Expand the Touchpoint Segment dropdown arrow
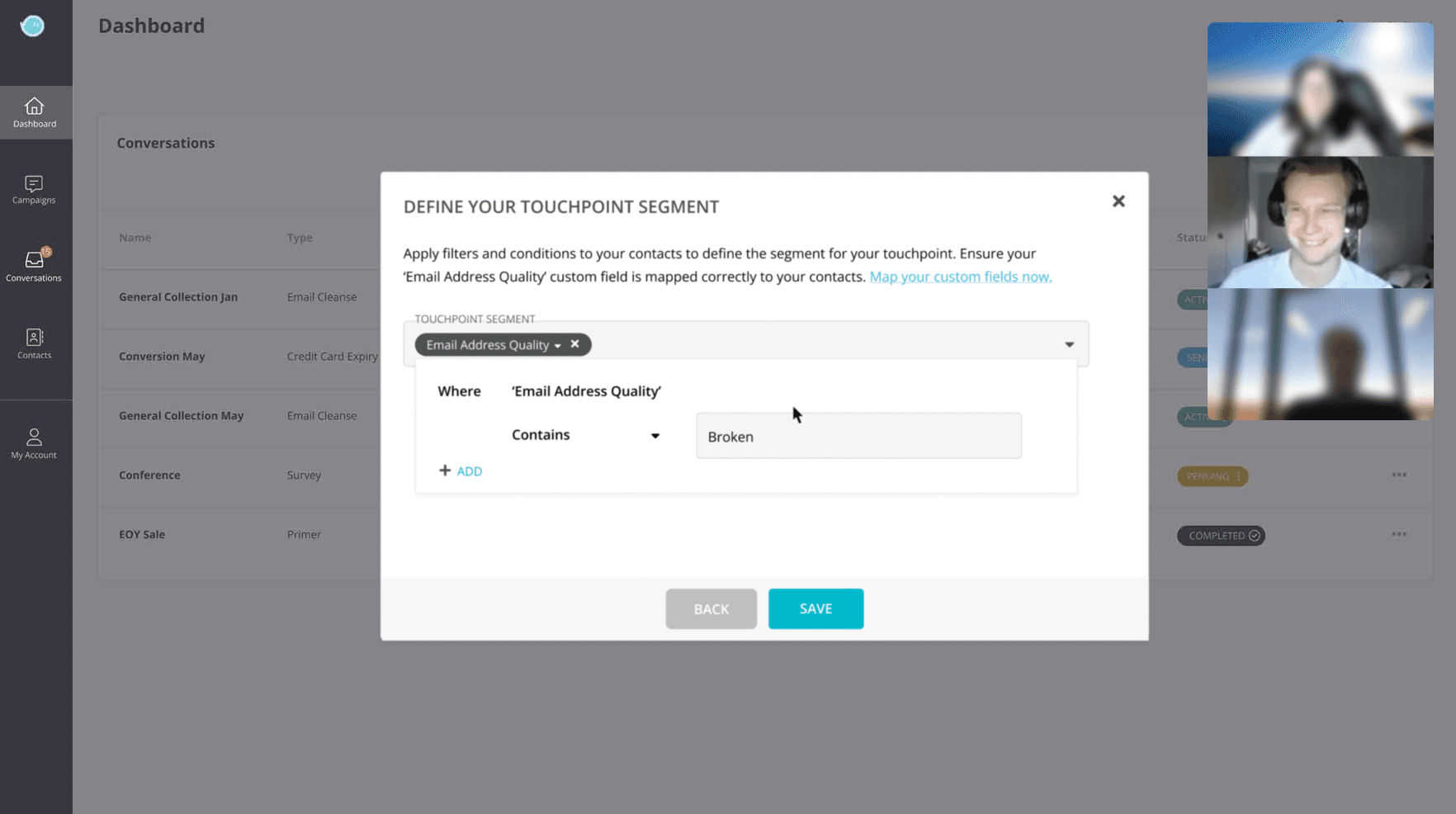 (1069, 344)
